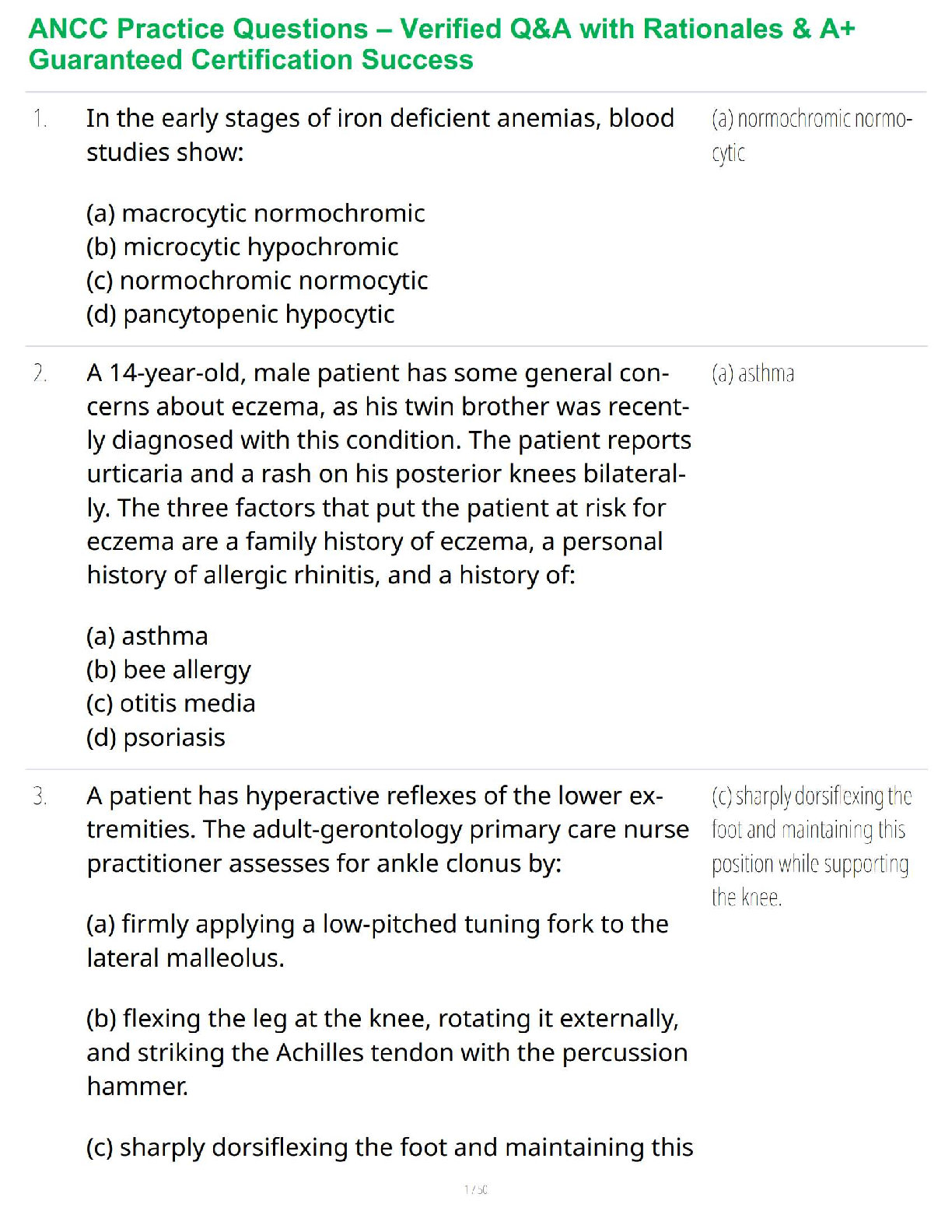Choose answer (c) normochromic normocytic in question 1

click(257, 281)
